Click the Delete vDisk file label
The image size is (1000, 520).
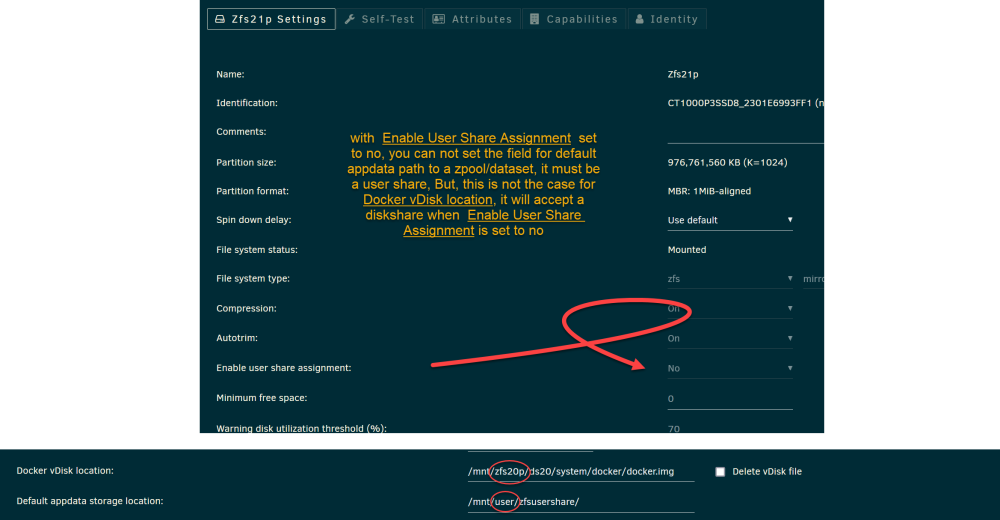(767, 472)
